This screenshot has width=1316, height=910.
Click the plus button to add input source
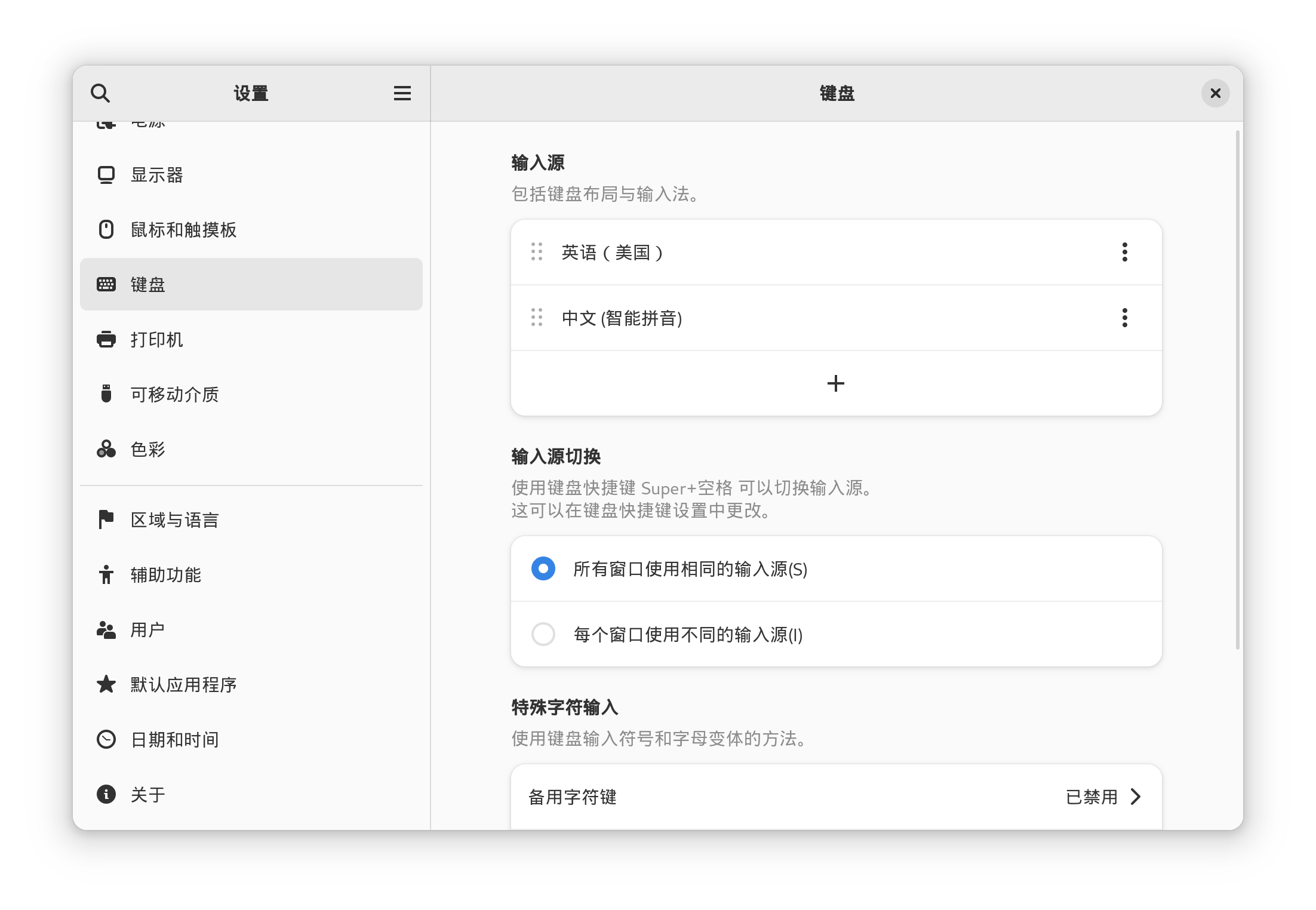click(835, 383)
